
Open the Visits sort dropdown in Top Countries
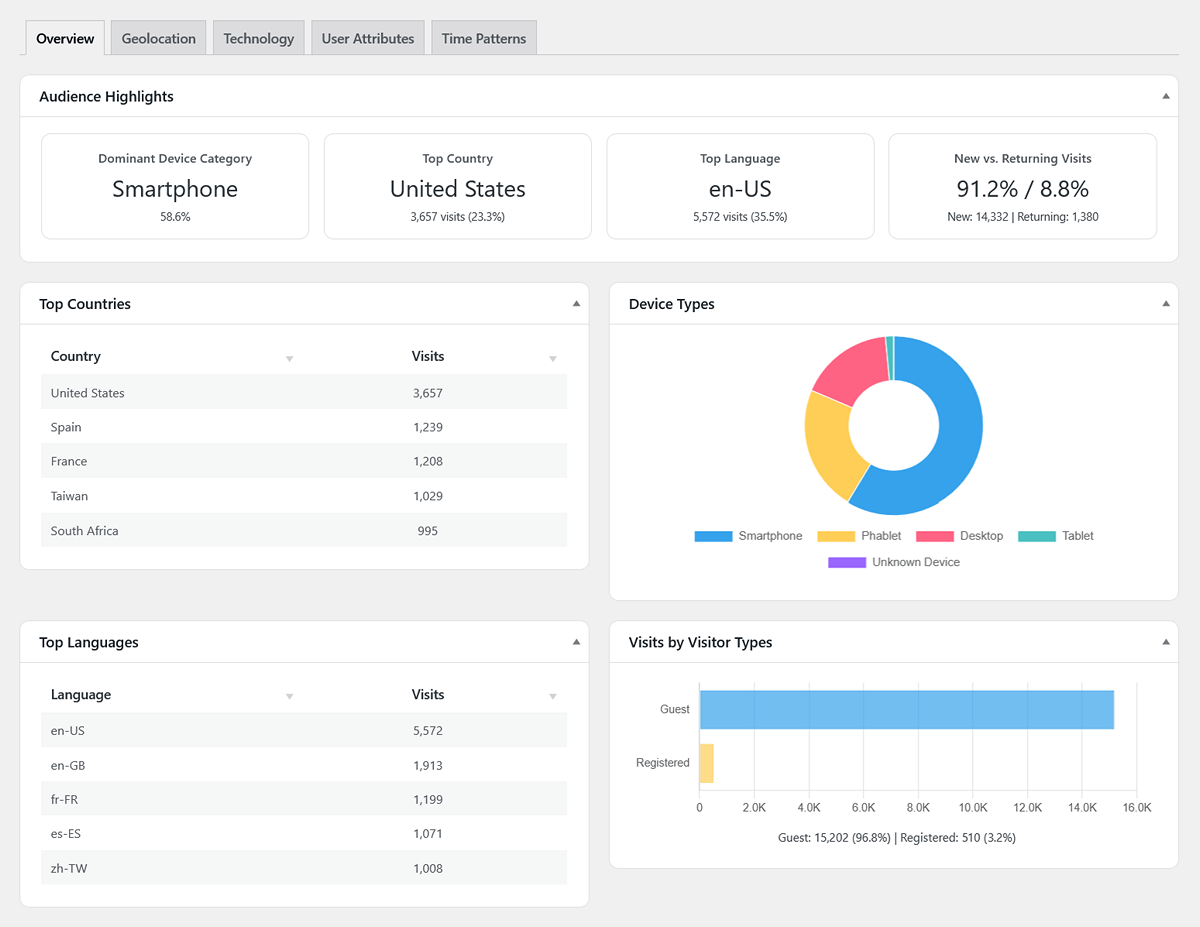coord(552,357)
